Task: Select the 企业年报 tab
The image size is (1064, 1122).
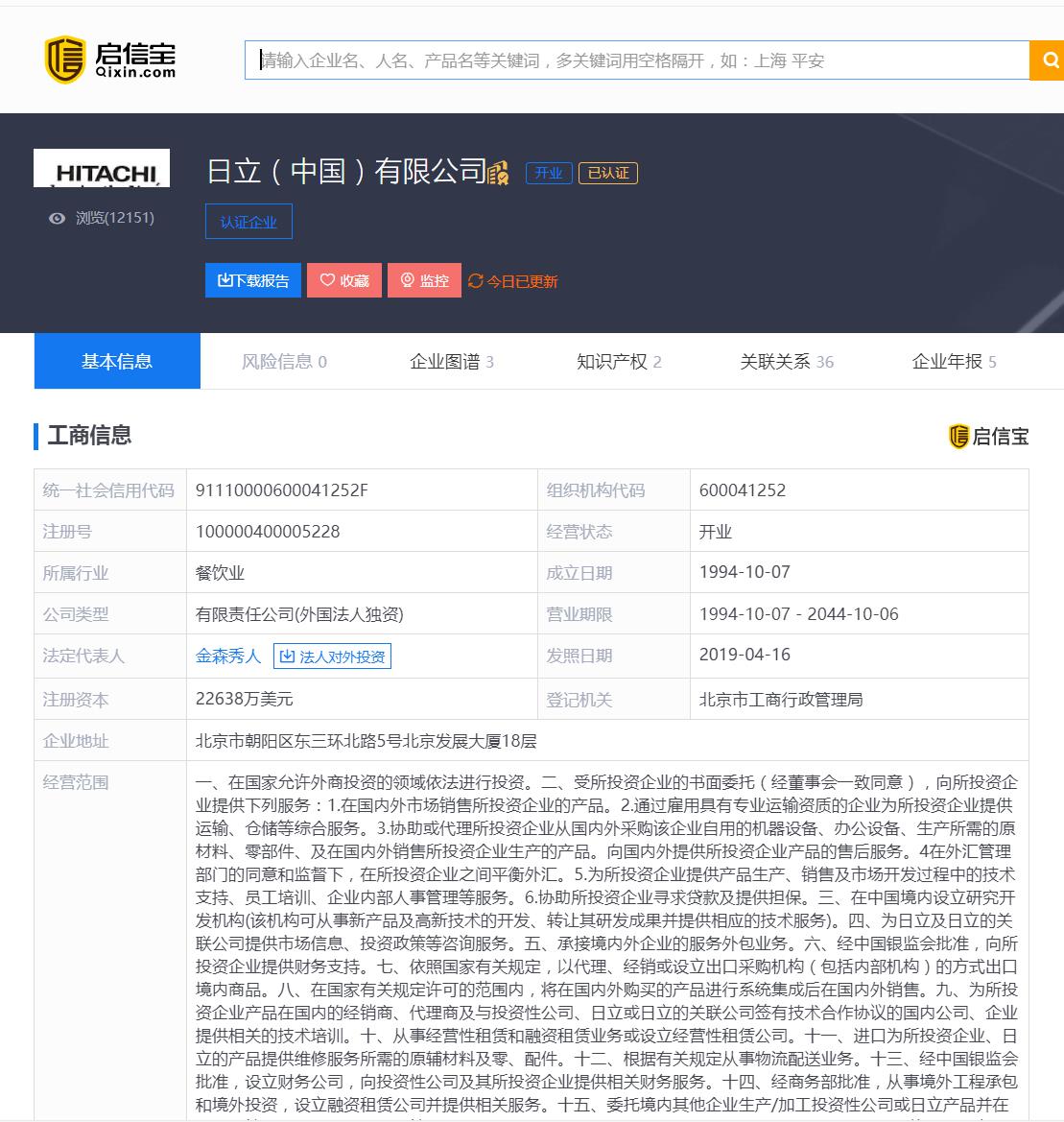Action: point(953,361)
